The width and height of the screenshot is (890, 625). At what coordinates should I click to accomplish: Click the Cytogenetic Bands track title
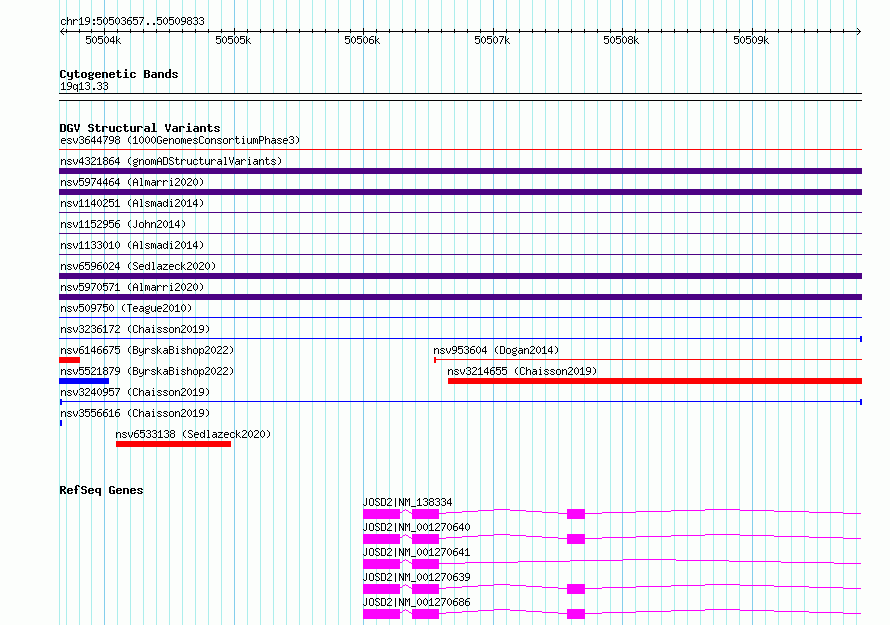click(119, 74)
